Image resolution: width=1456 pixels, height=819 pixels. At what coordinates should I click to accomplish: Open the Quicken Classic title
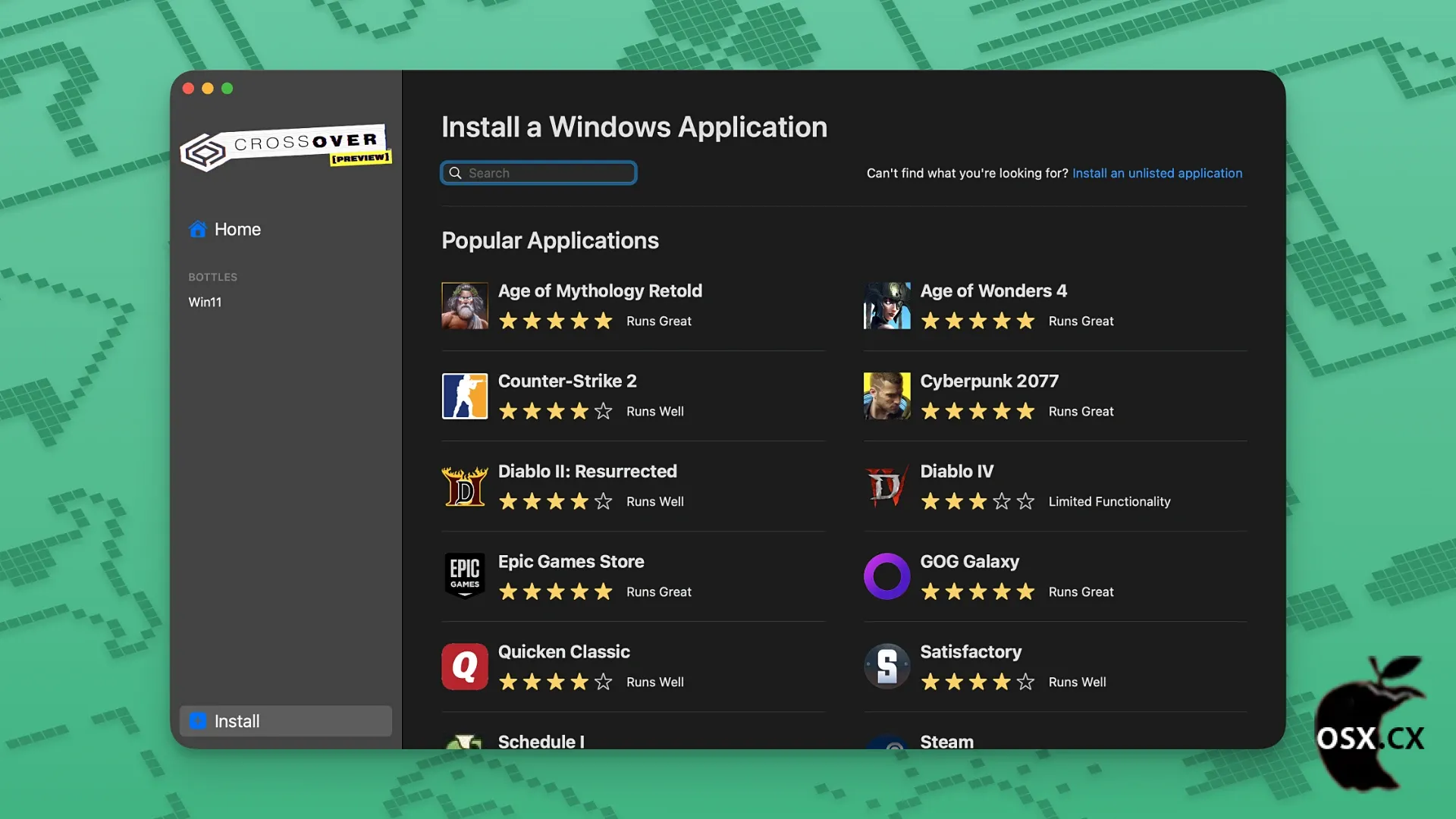(564, 652)
